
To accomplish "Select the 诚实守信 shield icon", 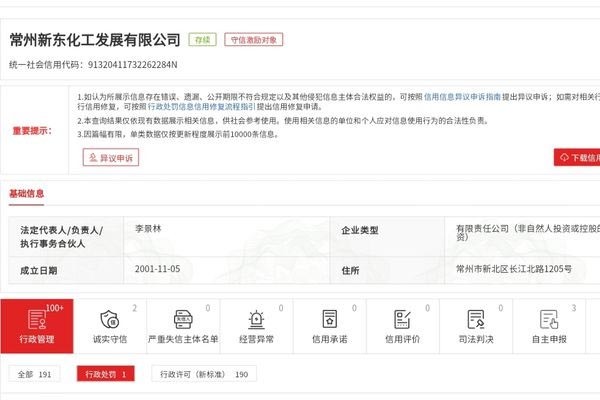I will pos(110,320).
